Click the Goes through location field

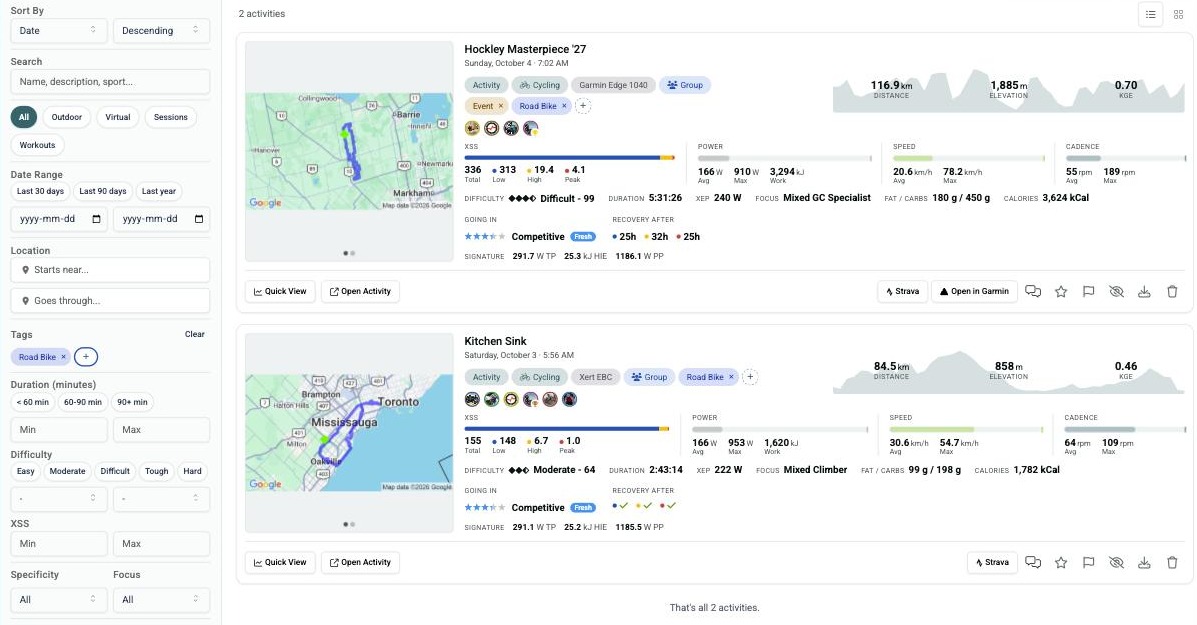click(x=110, y=301)
